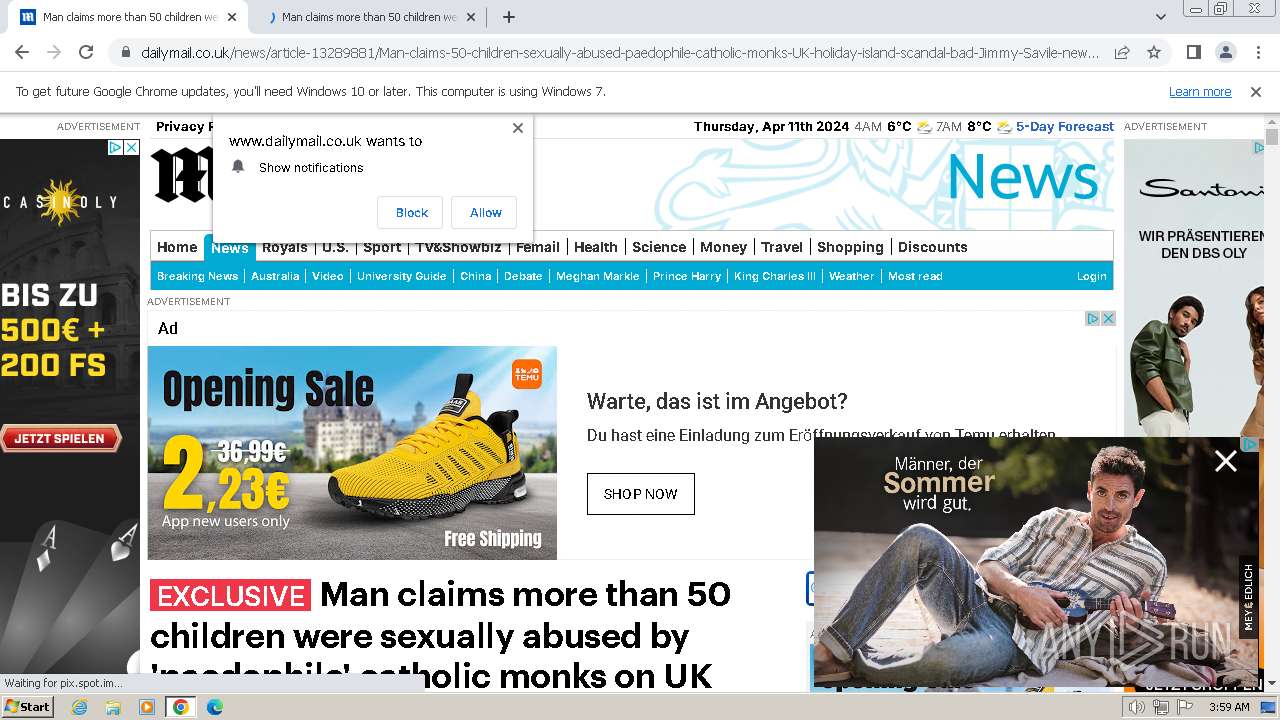Click the address bar URL

[x=620, y=52]
